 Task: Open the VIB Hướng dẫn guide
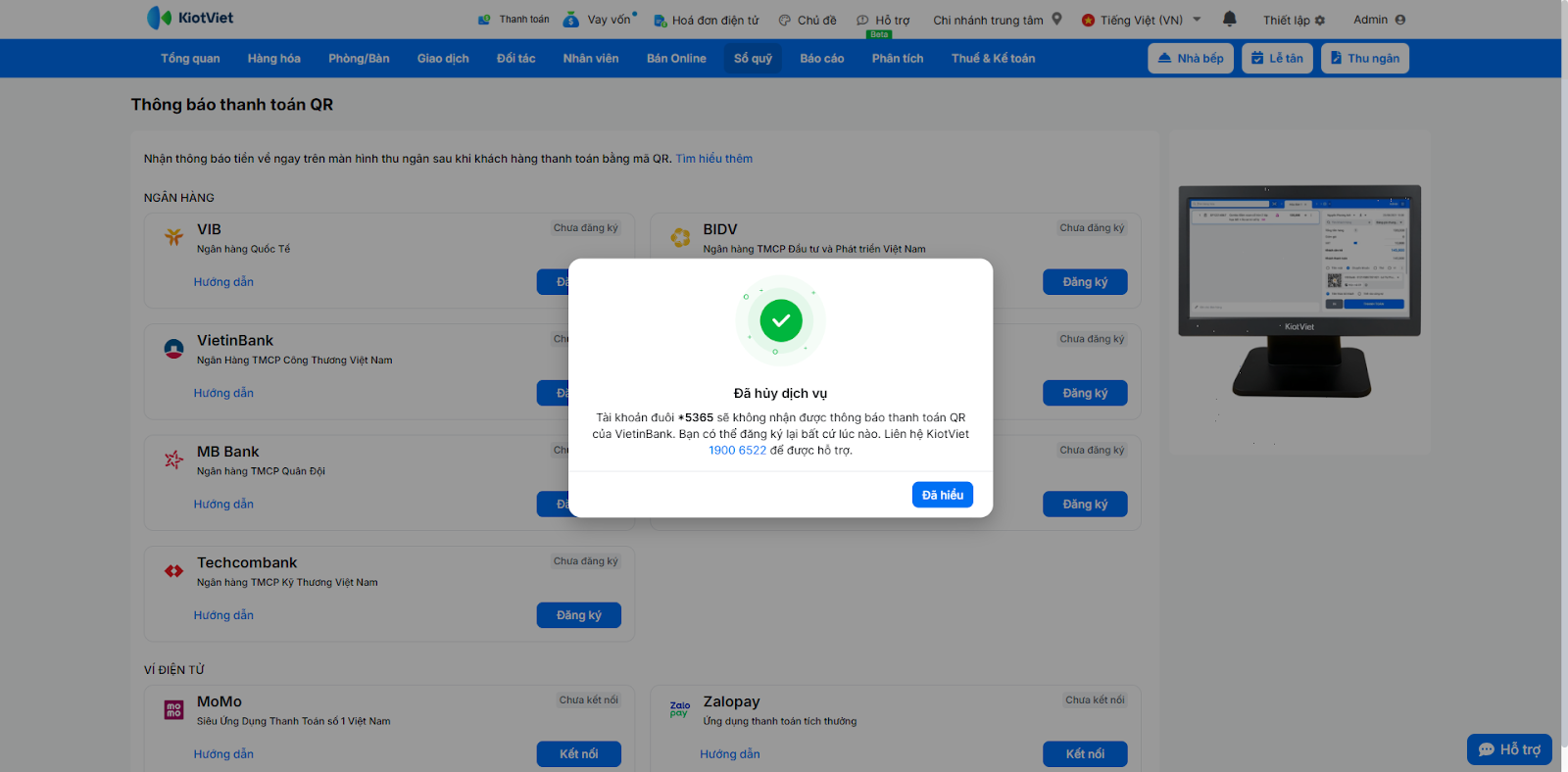point(223,282)
